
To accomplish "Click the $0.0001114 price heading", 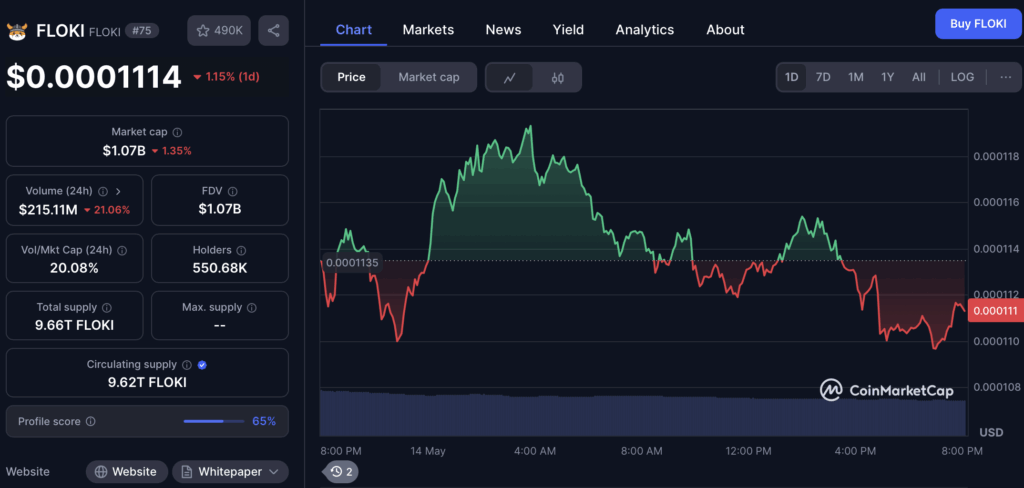I will click(x=93, y=76).
